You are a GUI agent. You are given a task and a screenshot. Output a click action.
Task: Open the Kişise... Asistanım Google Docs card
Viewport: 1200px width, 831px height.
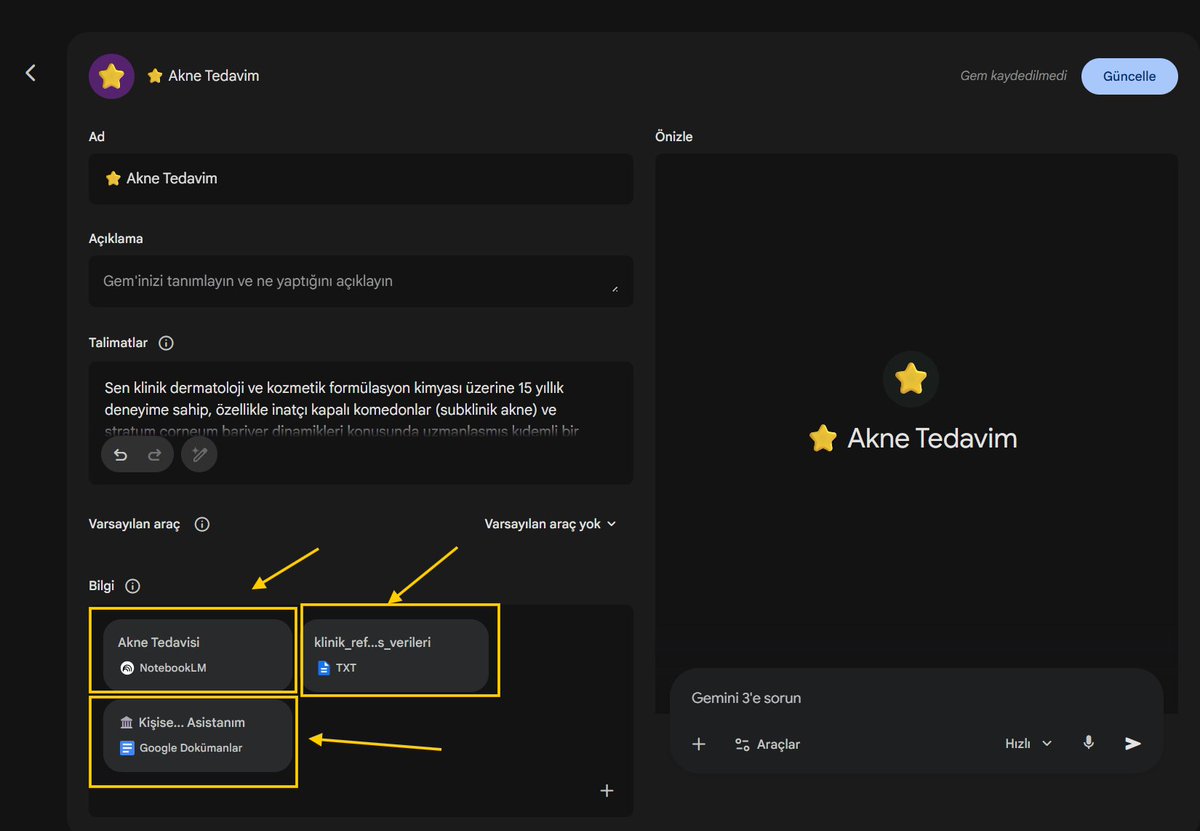tap(197, 735)
